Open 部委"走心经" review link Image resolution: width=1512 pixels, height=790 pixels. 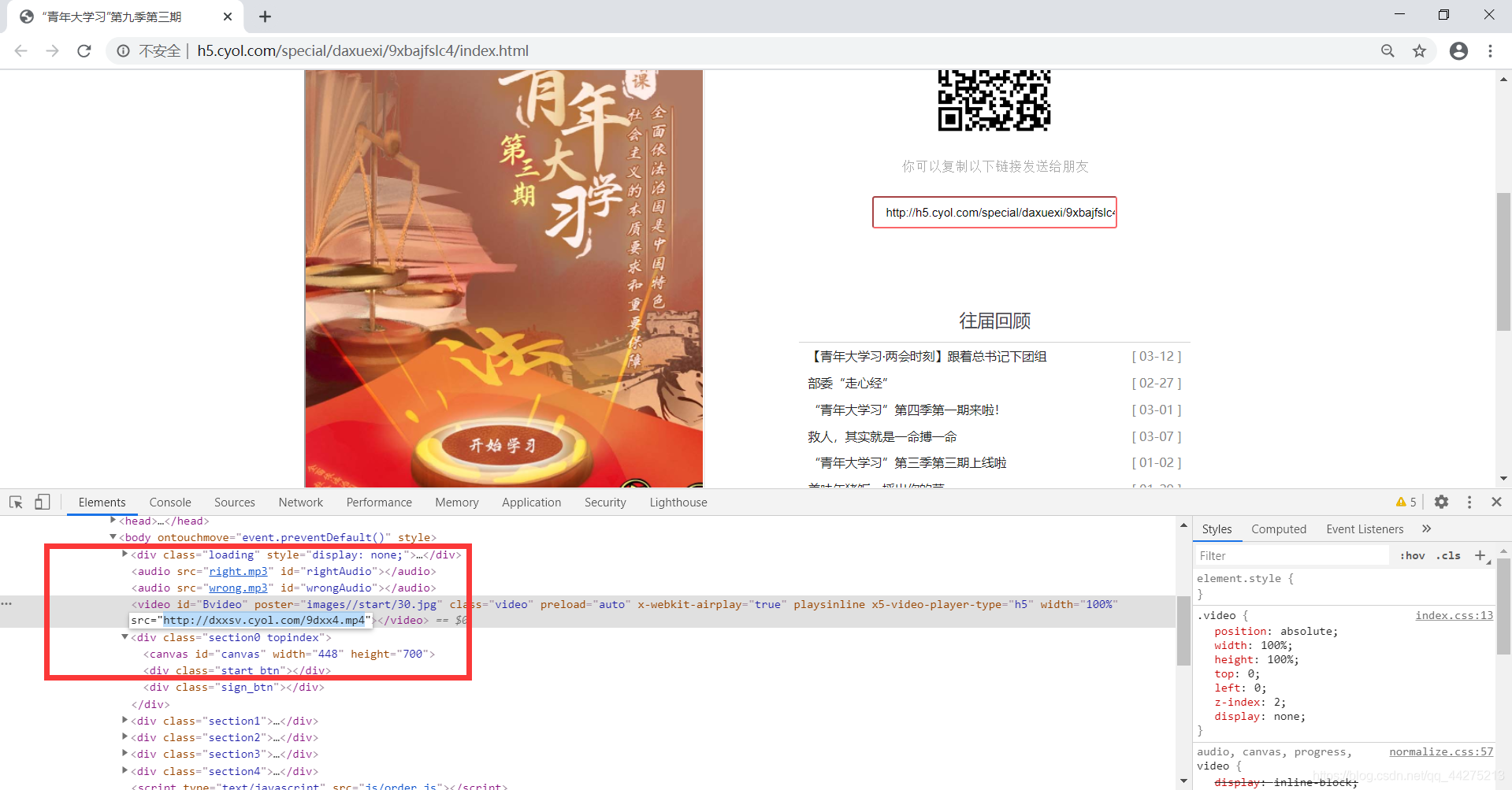coord(847,384)
